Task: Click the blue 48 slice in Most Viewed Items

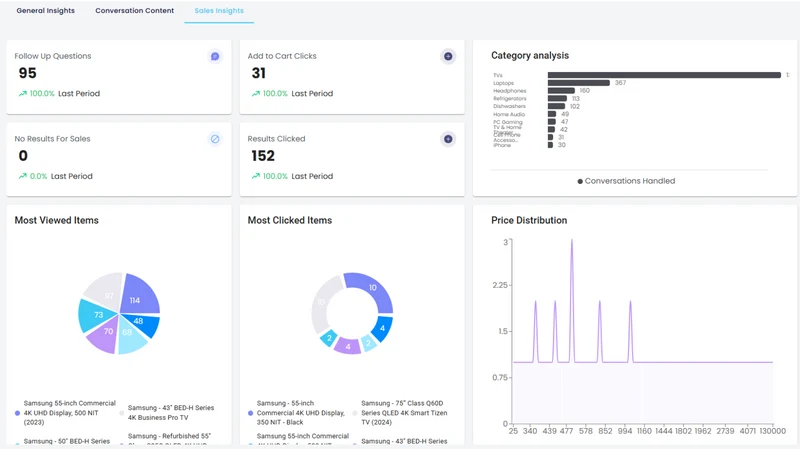Action: [x=143, y=324]
